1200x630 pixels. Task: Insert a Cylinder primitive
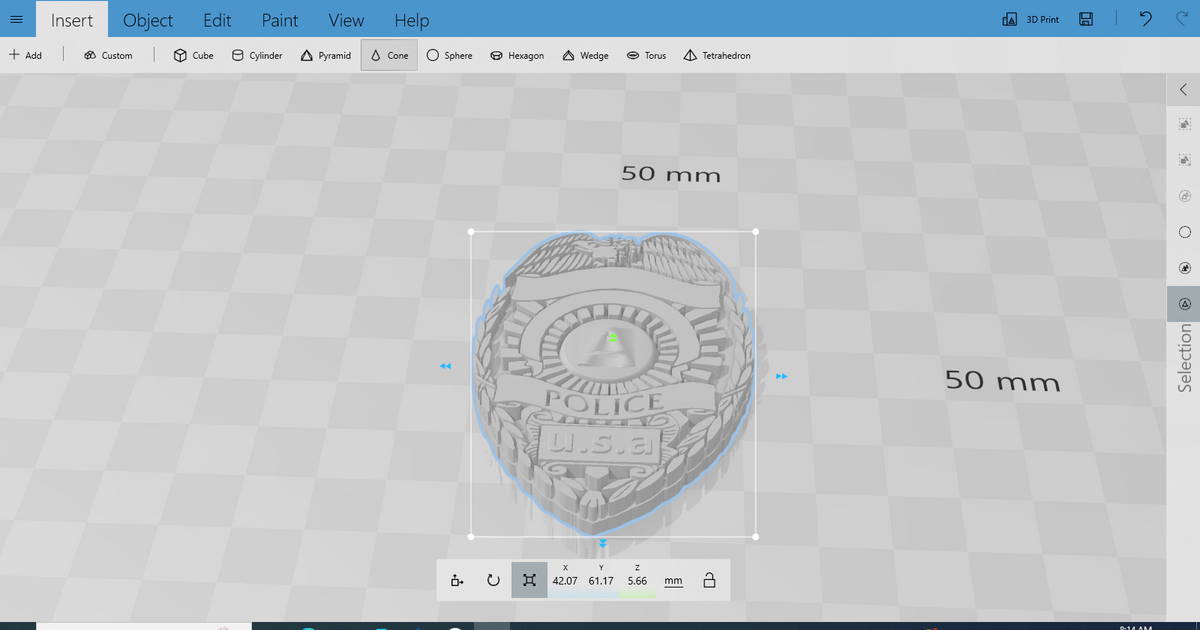click(x=256, y=55)
